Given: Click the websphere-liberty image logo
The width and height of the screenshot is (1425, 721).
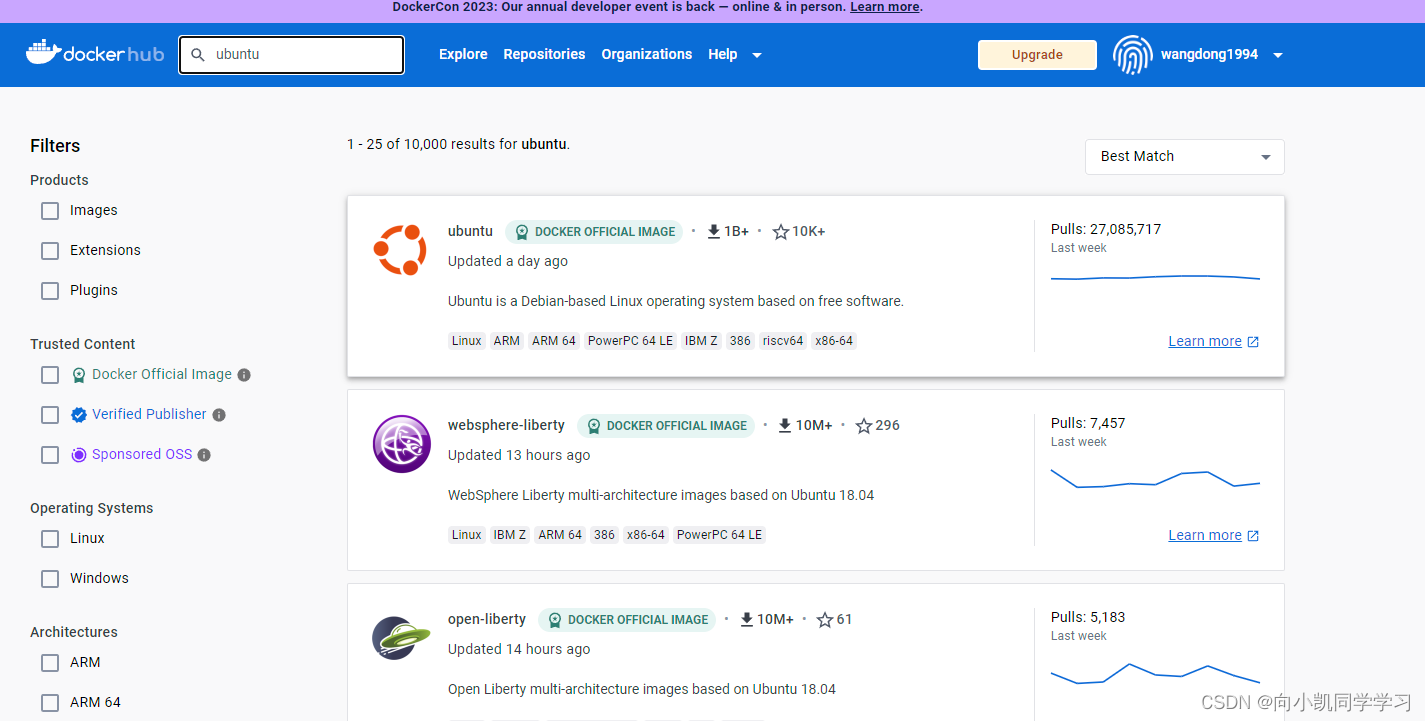Looking at the screenshot, I should point(401,443).
